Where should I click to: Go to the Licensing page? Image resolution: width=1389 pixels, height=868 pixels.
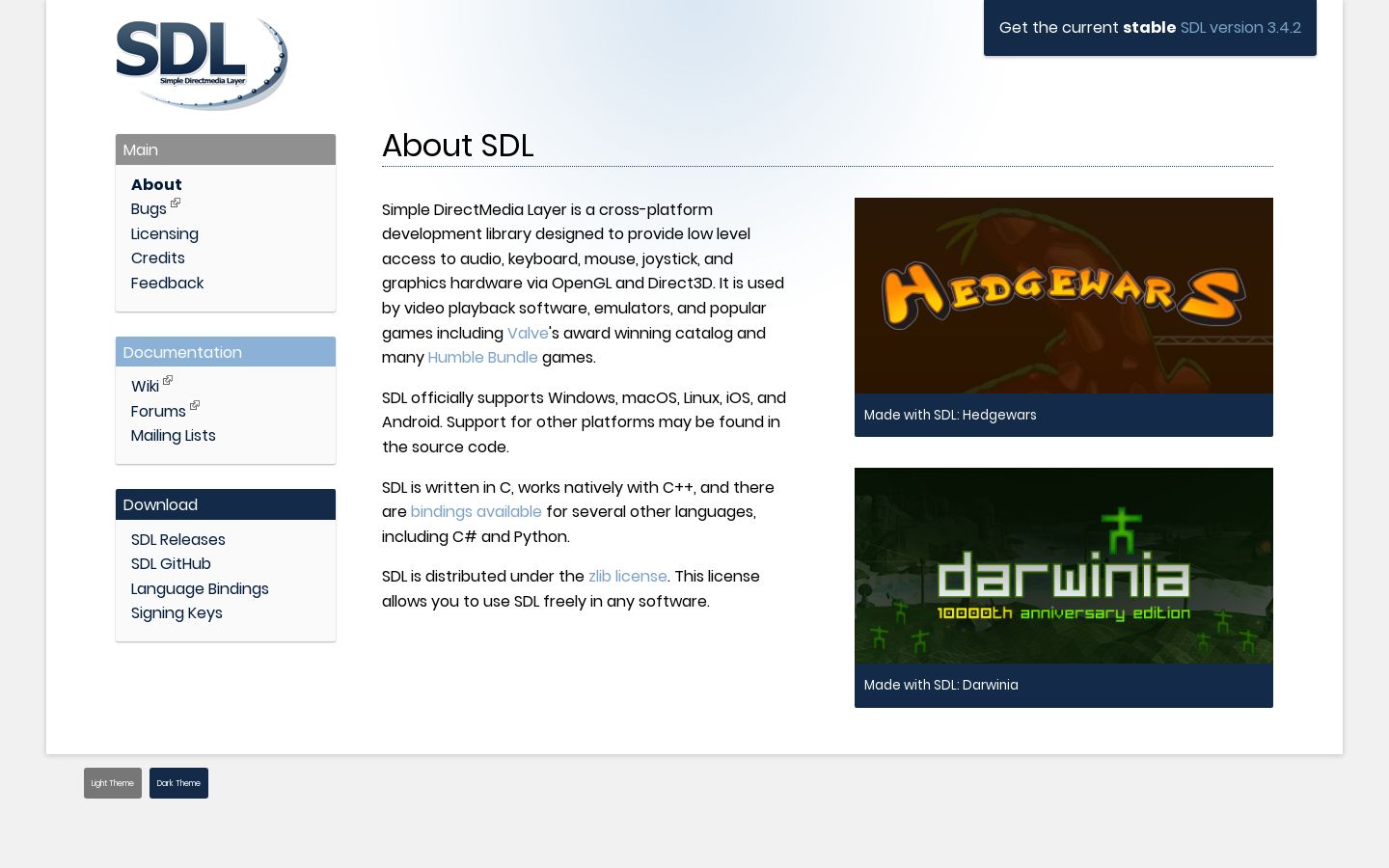pos(165,233)
